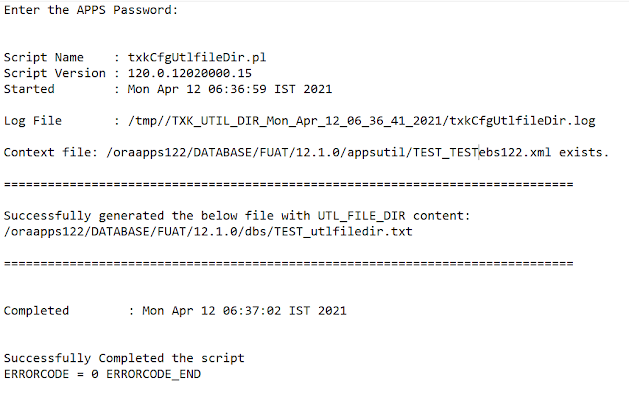Click the Script Version number 120.0.12020000.15
629x411 pixels.
189,73
